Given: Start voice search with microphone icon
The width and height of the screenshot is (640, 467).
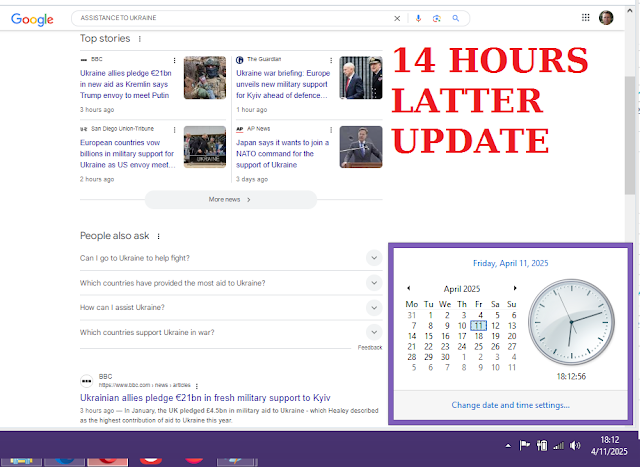Looking at the screenshot, I should [418, 18].
